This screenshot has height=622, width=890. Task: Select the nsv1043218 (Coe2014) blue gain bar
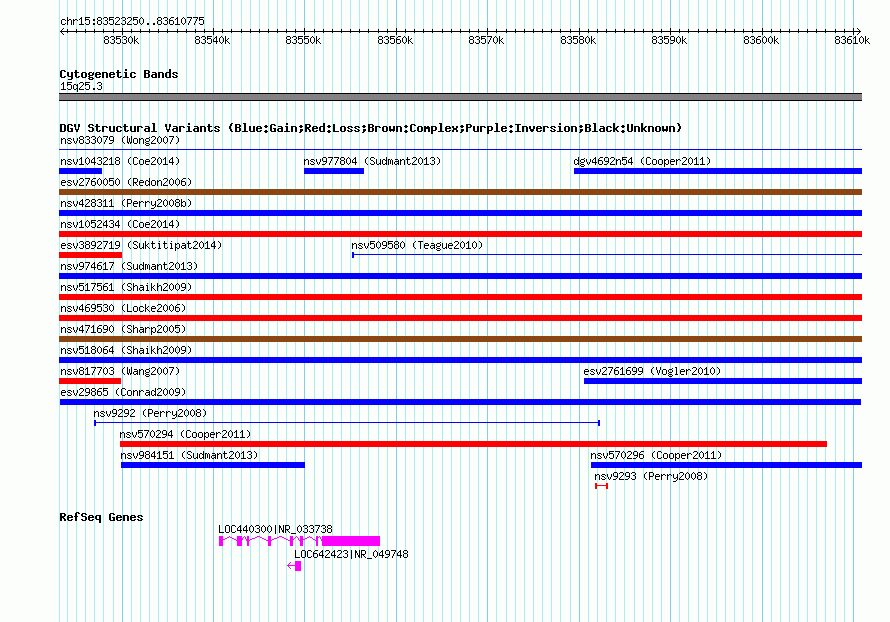click(x=81, y=171)
